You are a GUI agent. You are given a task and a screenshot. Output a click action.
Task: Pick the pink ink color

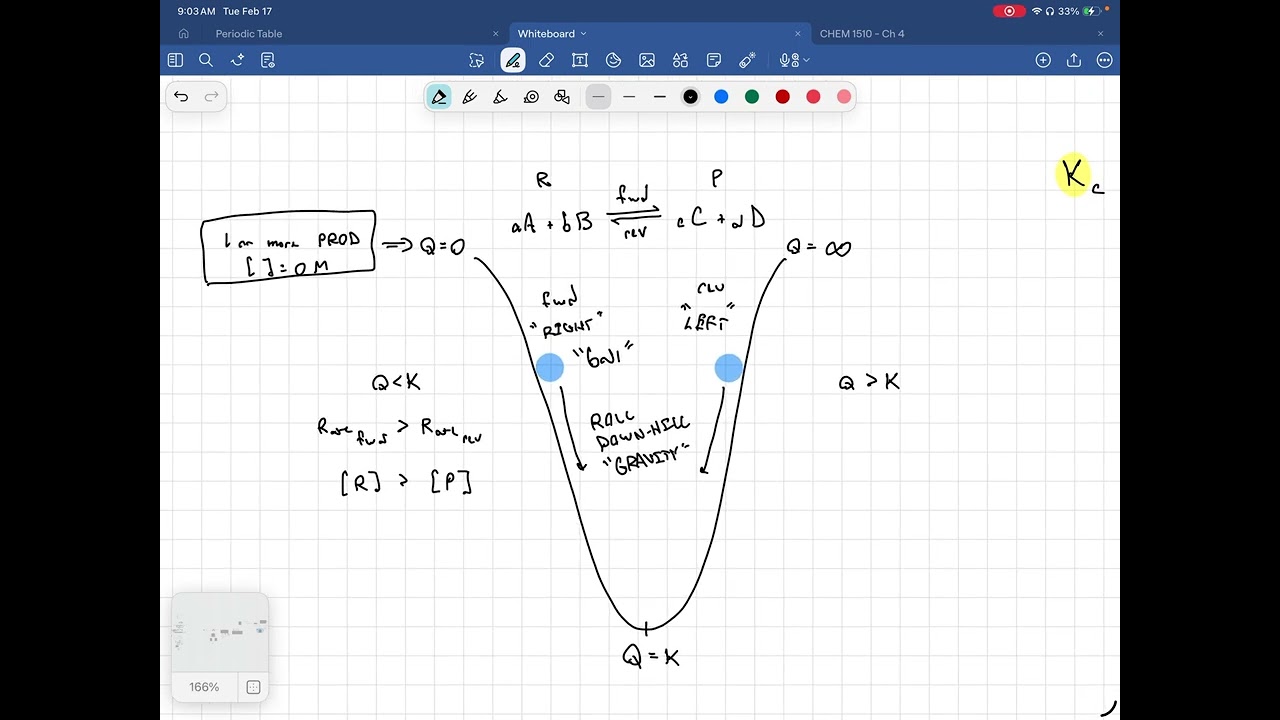click(x=844, y=97)
